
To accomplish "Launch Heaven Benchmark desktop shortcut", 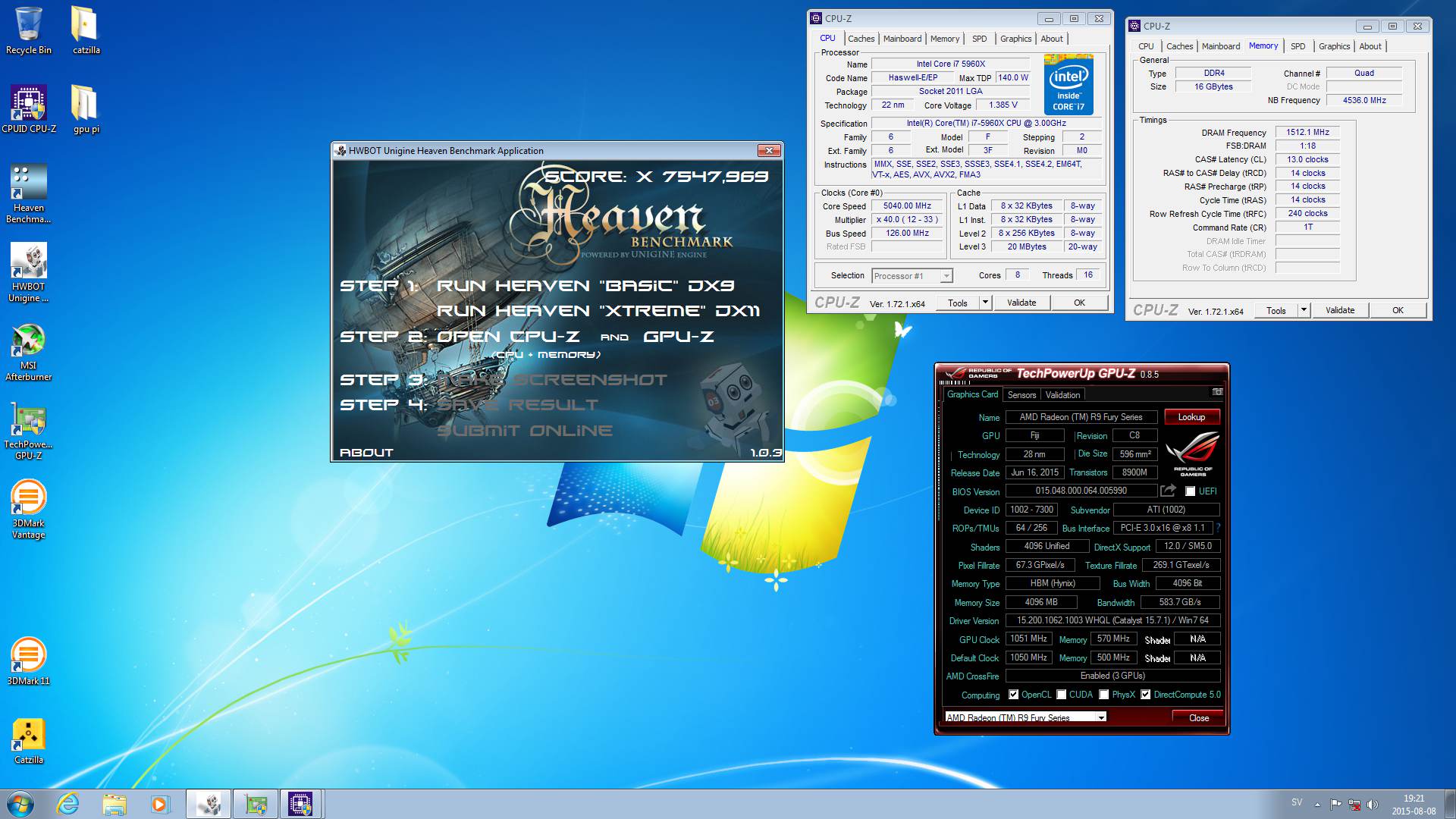I will coord(29,193).
